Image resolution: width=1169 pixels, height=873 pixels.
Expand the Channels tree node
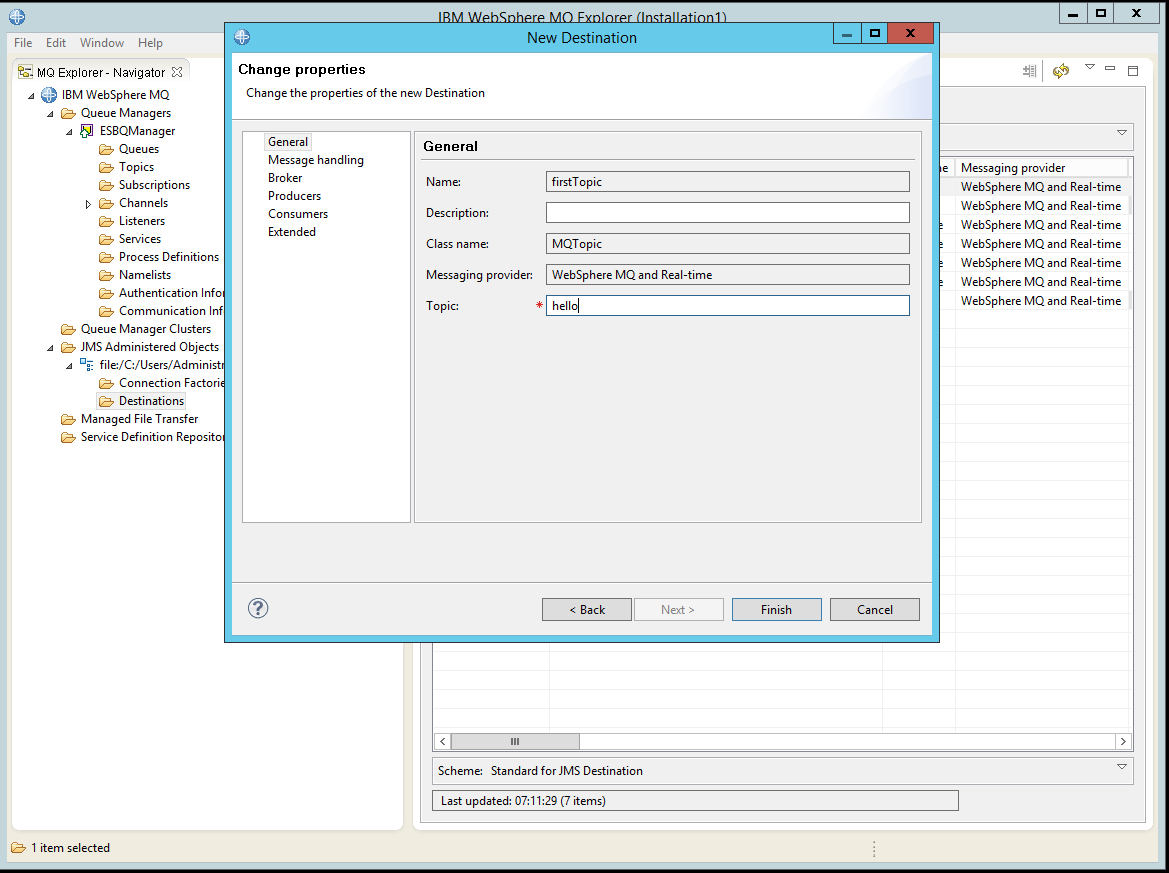[x=86, y=202]
